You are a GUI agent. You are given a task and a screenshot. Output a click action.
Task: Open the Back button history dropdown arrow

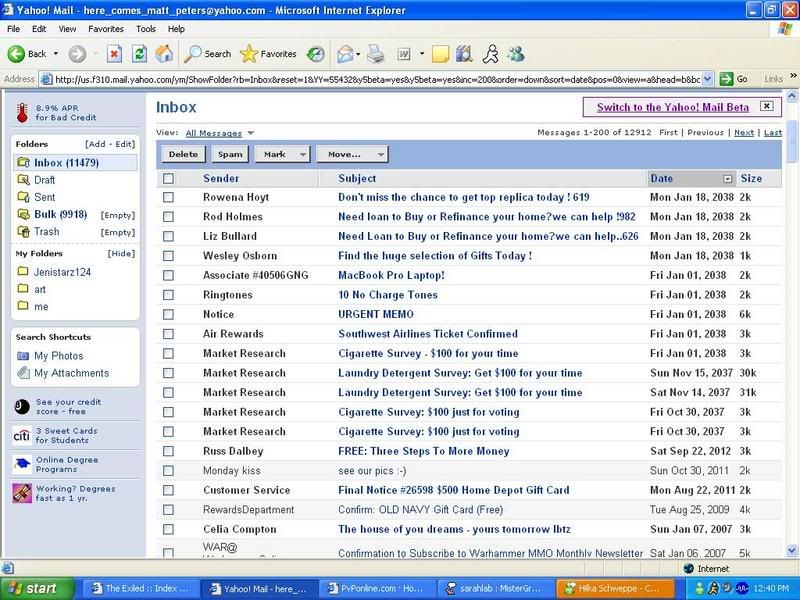(56, 54)
